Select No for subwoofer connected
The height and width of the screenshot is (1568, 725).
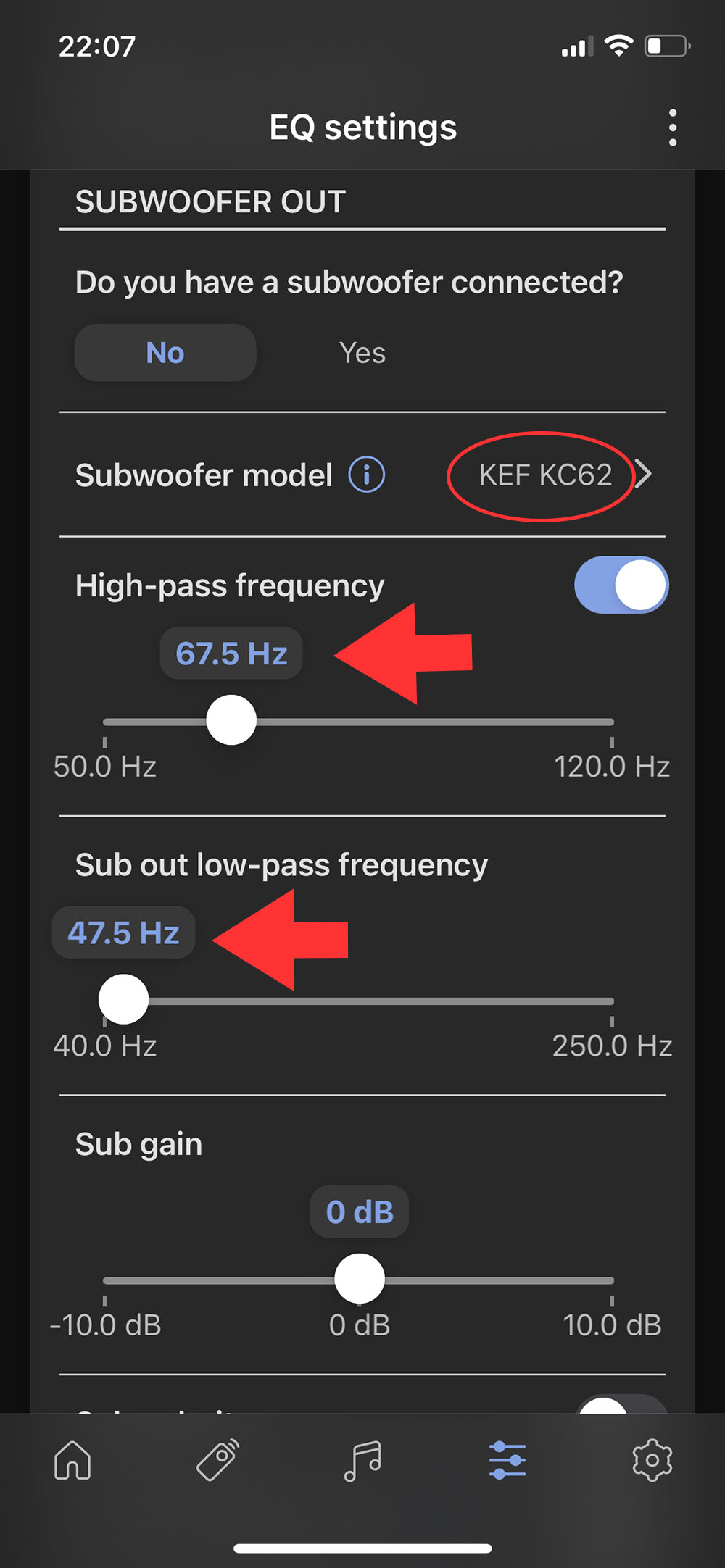[165, 353]
